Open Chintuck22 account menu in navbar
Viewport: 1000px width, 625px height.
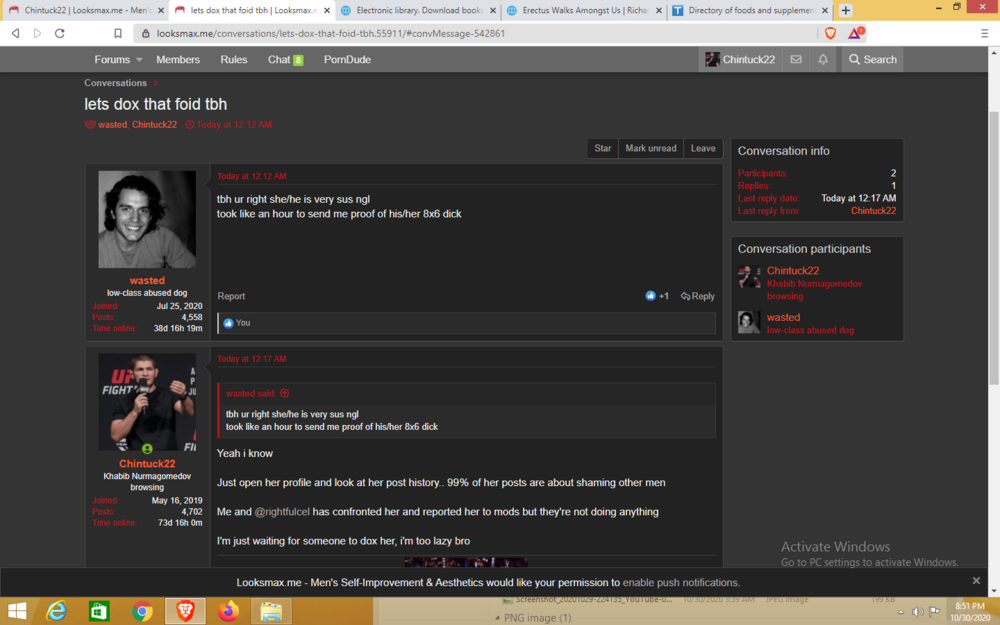[740, 59]
